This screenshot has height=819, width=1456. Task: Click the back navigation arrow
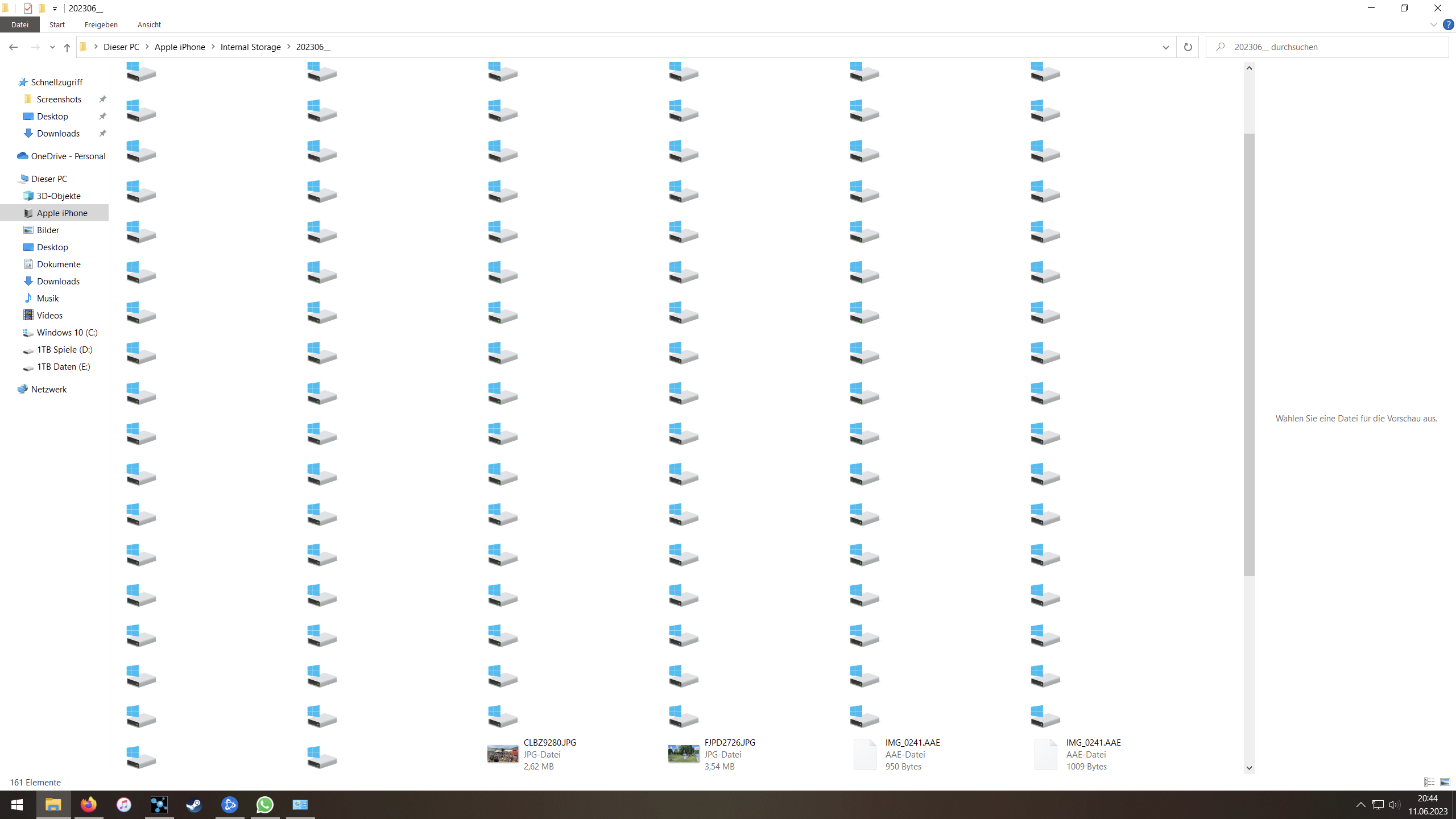tap(14, 47)
